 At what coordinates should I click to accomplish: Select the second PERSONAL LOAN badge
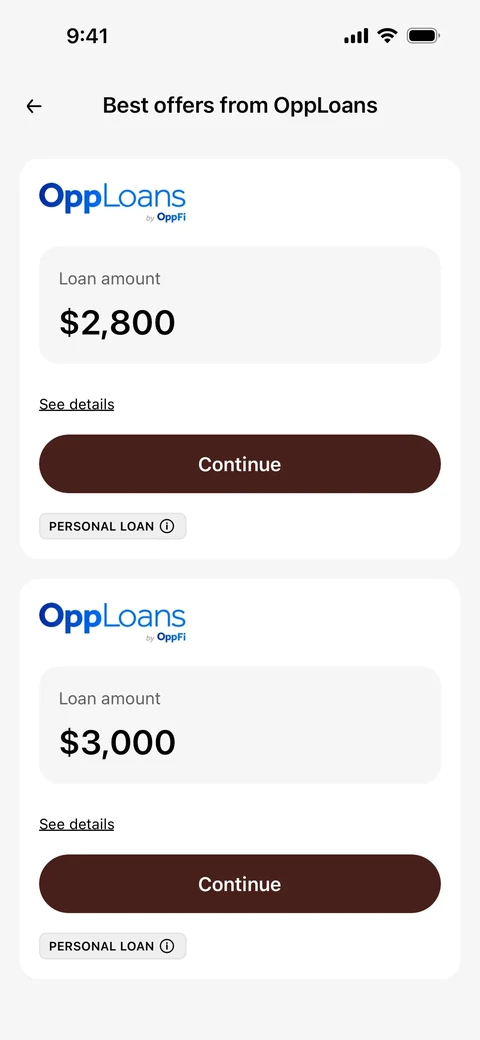(x=113, y=946)
